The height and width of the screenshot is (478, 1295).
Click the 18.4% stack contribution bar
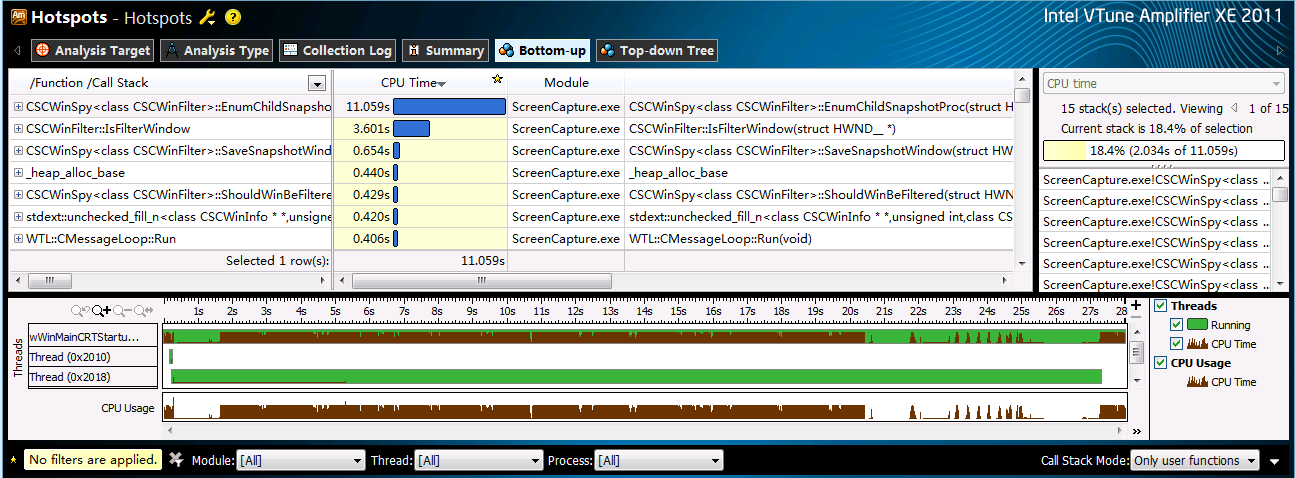[1163, 151]
